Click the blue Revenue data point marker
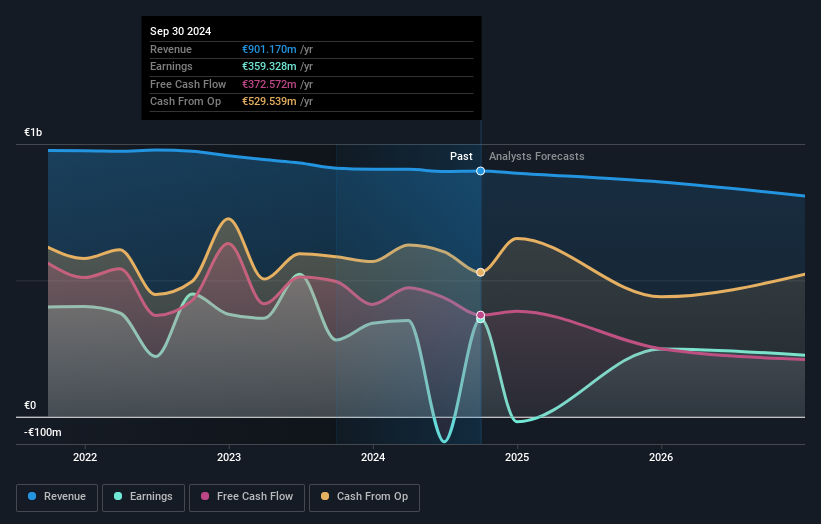The image size is (821, 524). (x=480, y=171)
